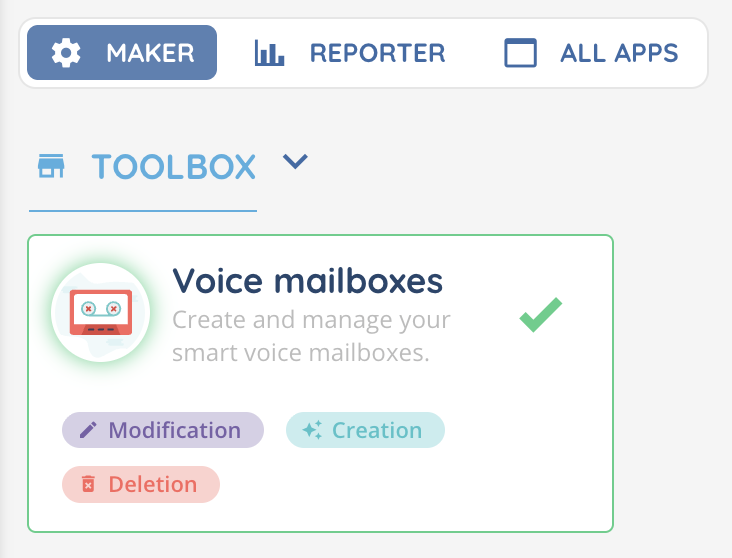Select the Deletion tag label
Screen dimensions: 732x558
click(152, 484)
